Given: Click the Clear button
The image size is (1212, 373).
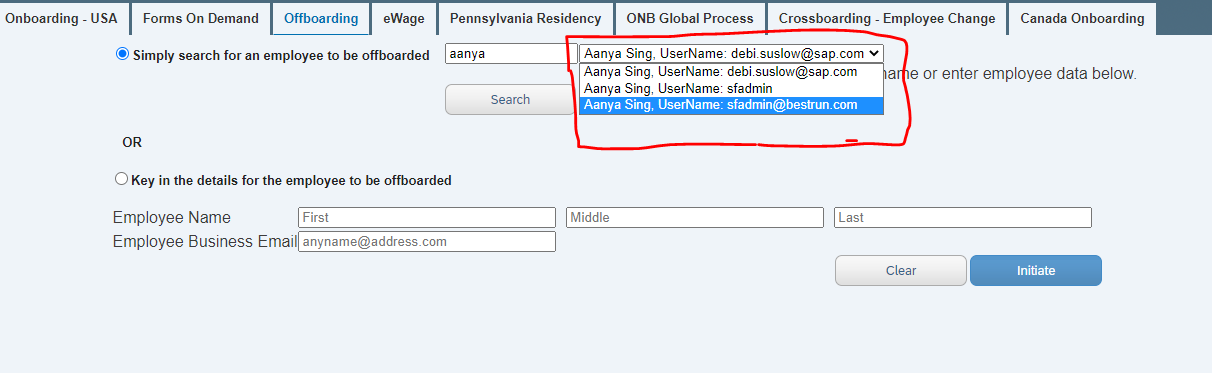Looking at the screenshot, I should pos(901,271).
